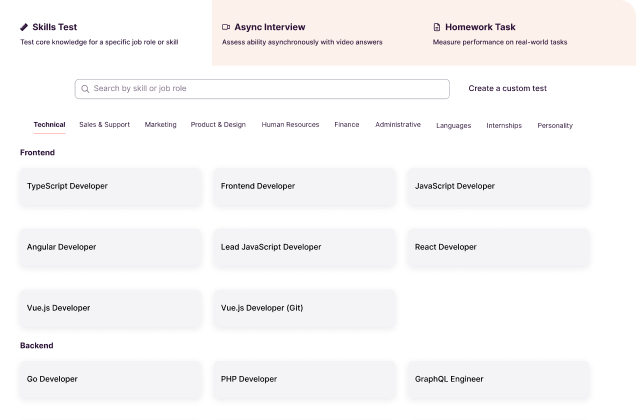The width and height of the screenshot is (636, 420).
Task: Choose the GraphQL Engineer test card
Action: [498, 380]
